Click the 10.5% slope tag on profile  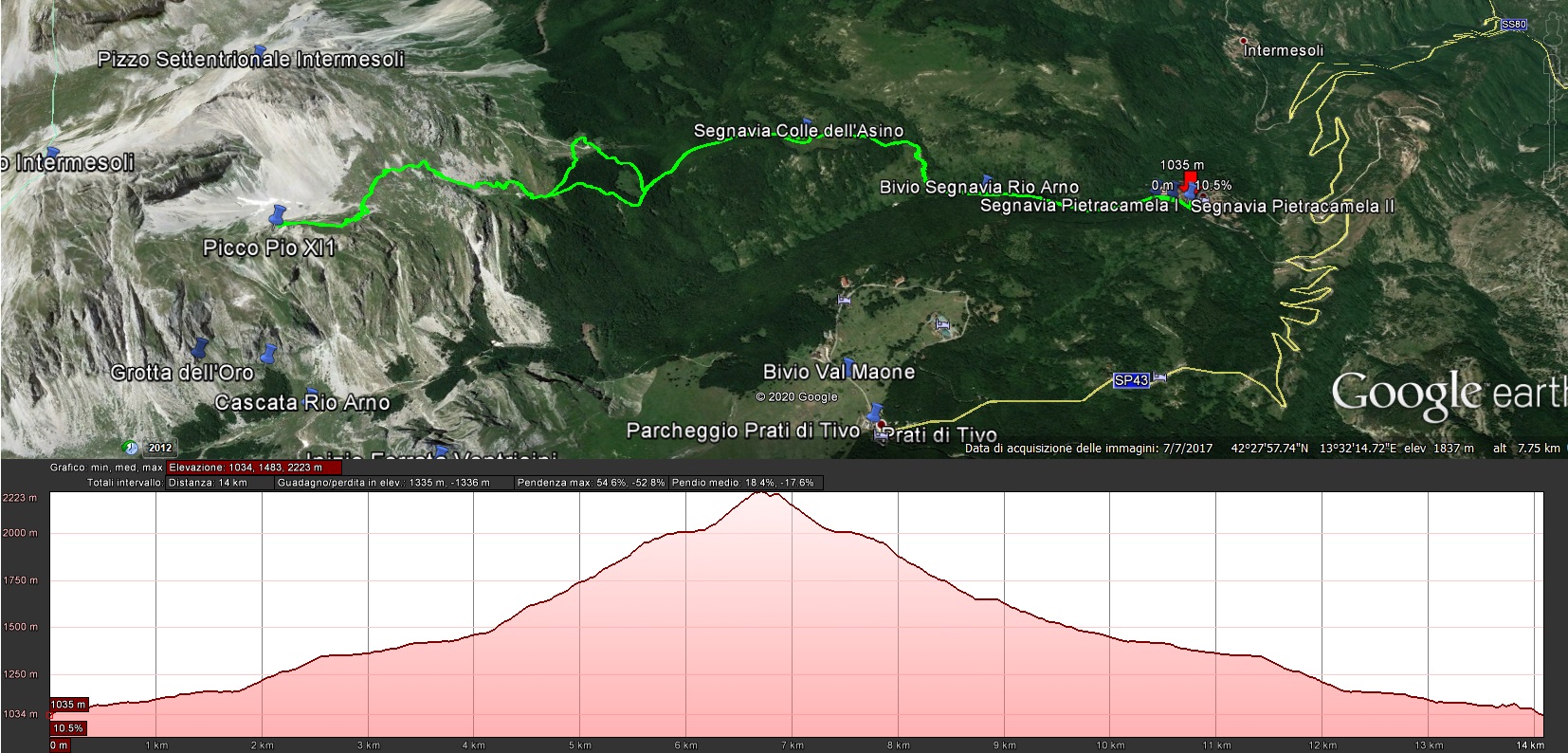pos(67,728)
